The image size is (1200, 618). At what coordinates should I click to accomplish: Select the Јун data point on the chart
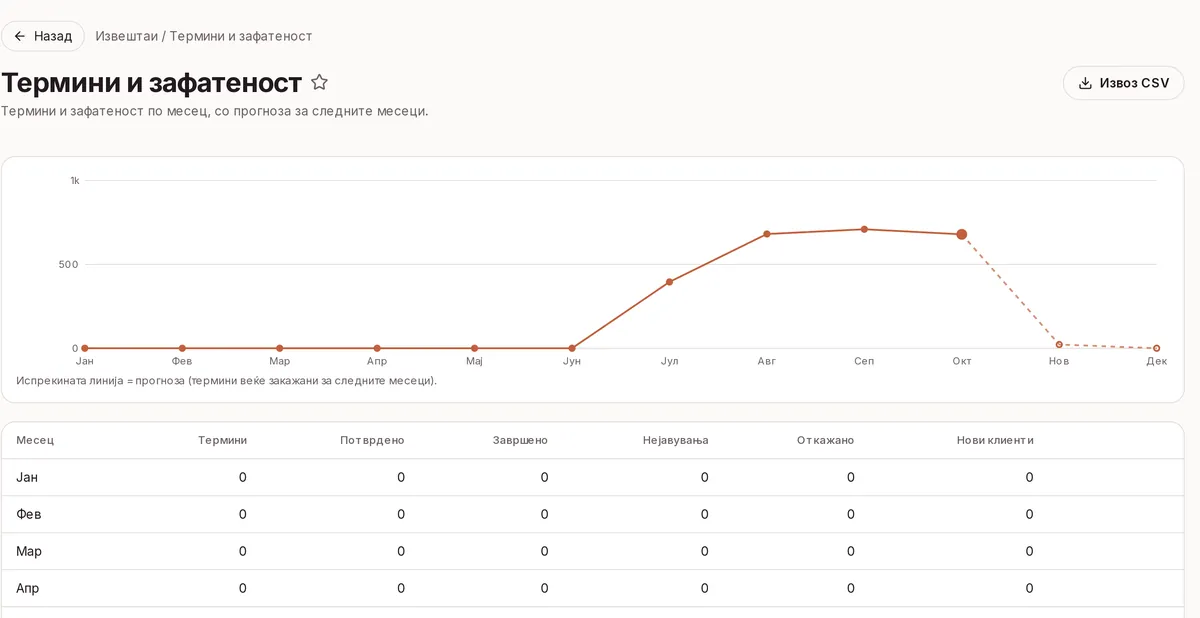(x=572, y=348)
